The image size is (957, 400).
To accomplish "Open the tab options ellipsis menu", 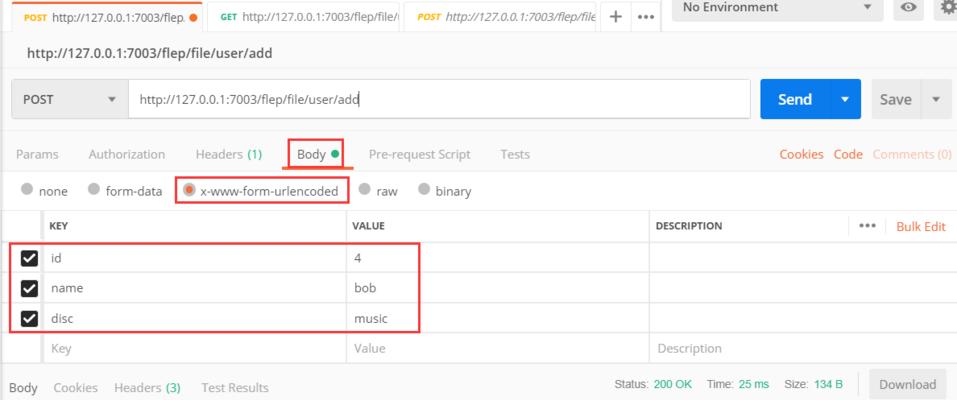I will (x=646, y=16).
